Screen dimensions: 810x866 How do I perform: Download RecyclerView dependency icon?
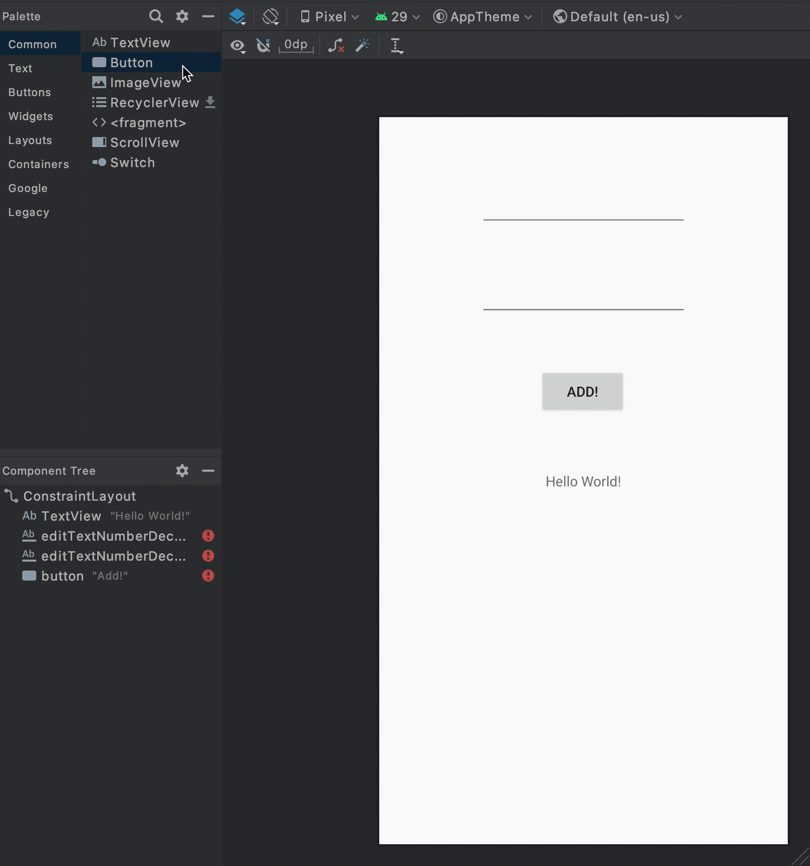tap(210, 102)
